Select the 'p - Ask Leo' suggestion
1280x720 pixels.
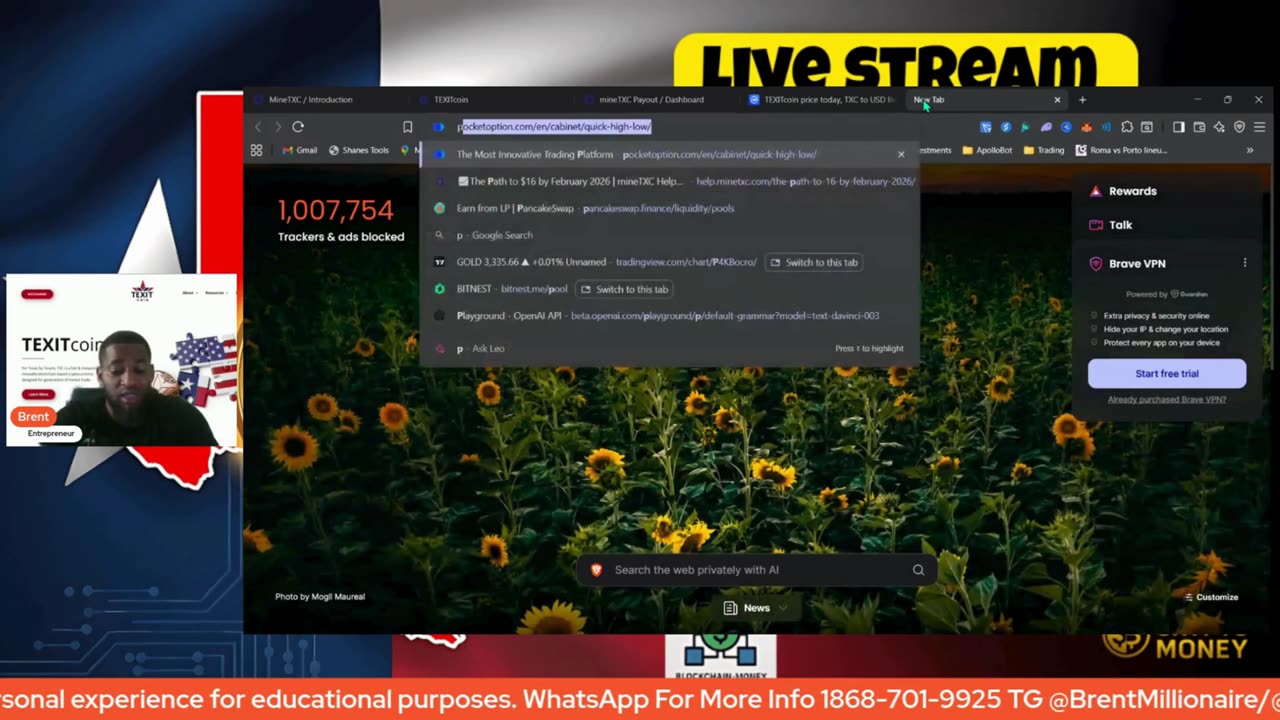pos(668,348)
